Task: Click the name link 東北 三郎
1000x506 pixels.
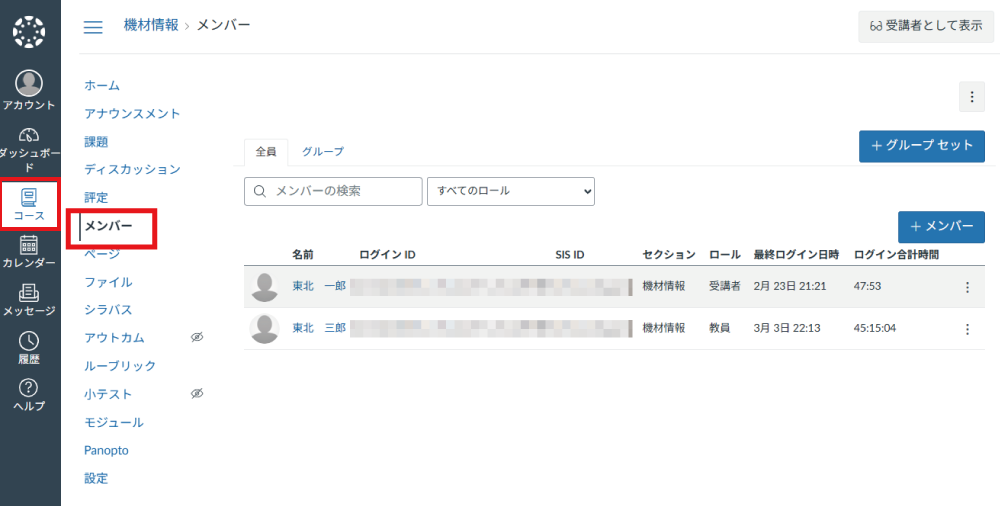Action: tap(319, 328)
